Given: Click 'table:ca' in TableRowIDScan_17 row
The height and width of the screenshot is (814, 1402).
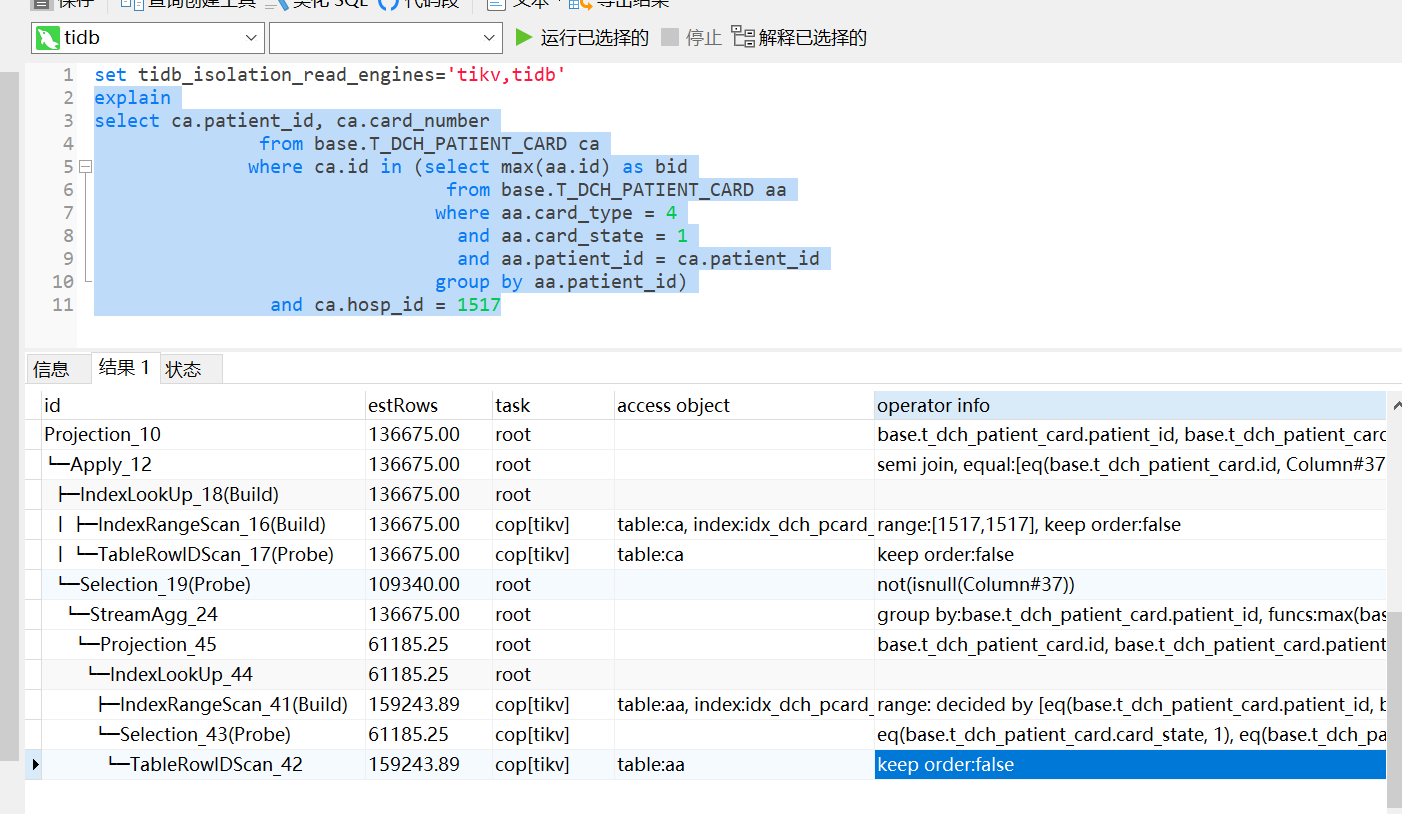Looking at the screenshot, I should pos(744,554).
